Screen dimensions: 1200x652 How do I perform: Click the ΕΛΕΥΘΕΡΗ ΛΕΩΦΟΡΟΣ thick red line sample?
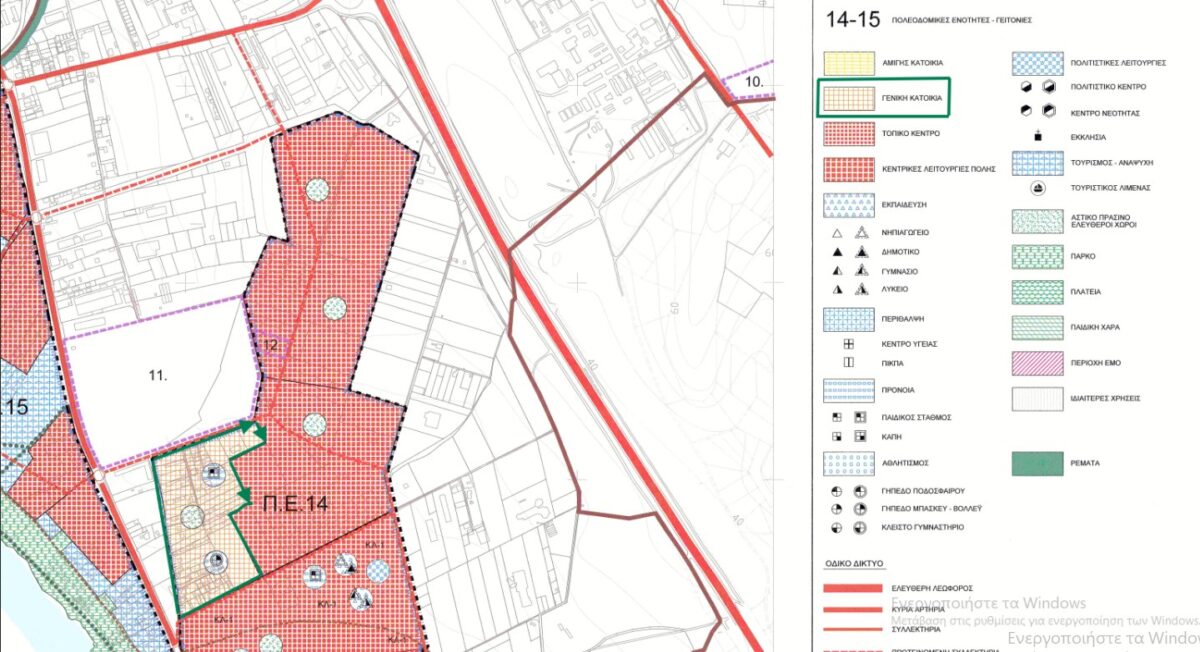pos(848,589)
